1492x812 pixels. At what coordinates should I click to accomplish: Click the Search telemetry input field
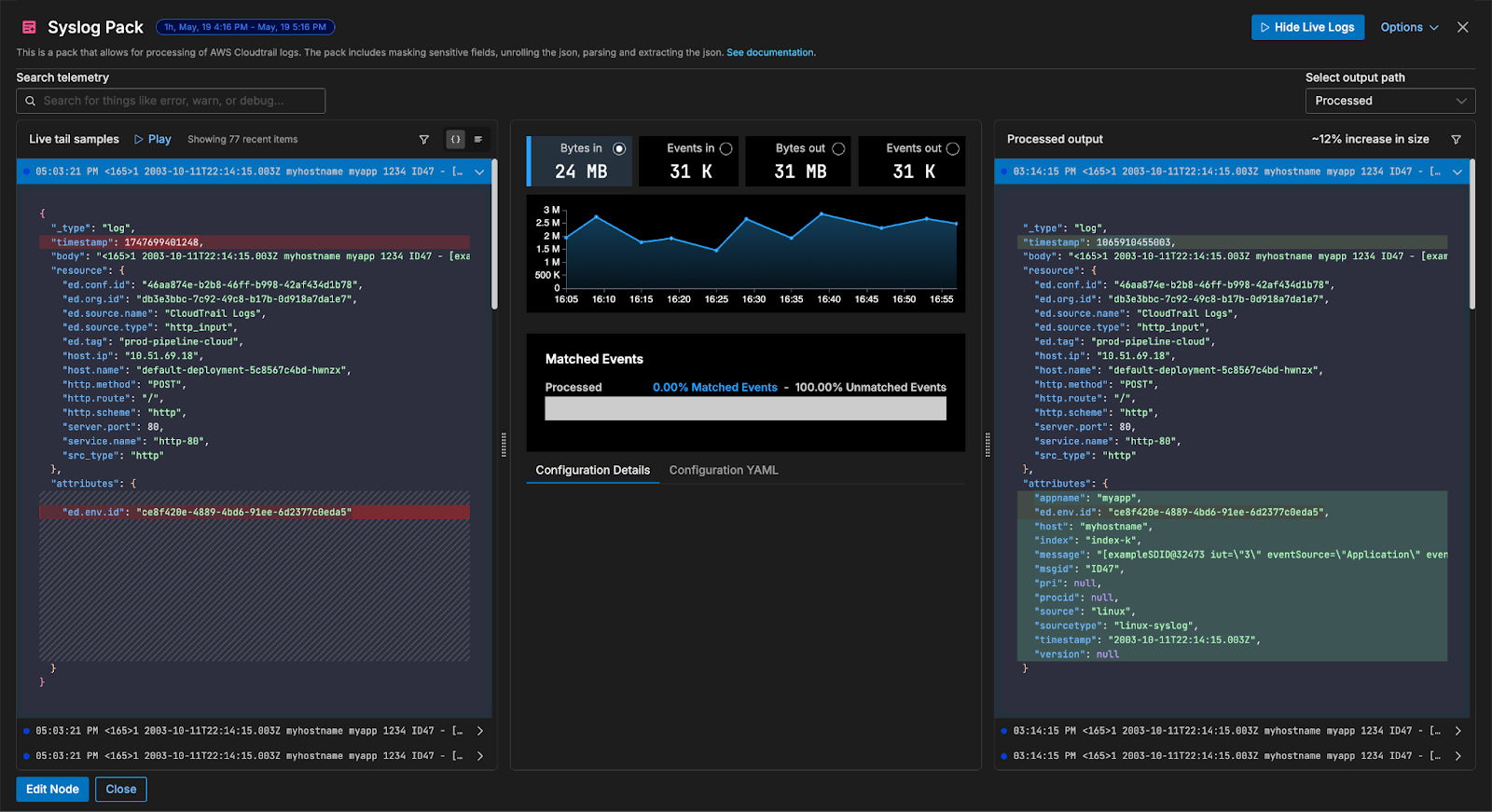pyautogui.click(x=177, y=101)
